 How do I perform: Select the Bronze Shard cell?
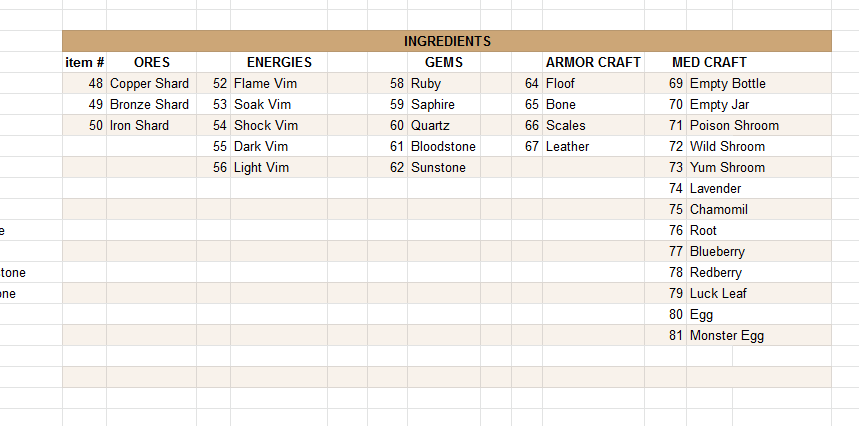pyautogui.click(x=151, y=104)
